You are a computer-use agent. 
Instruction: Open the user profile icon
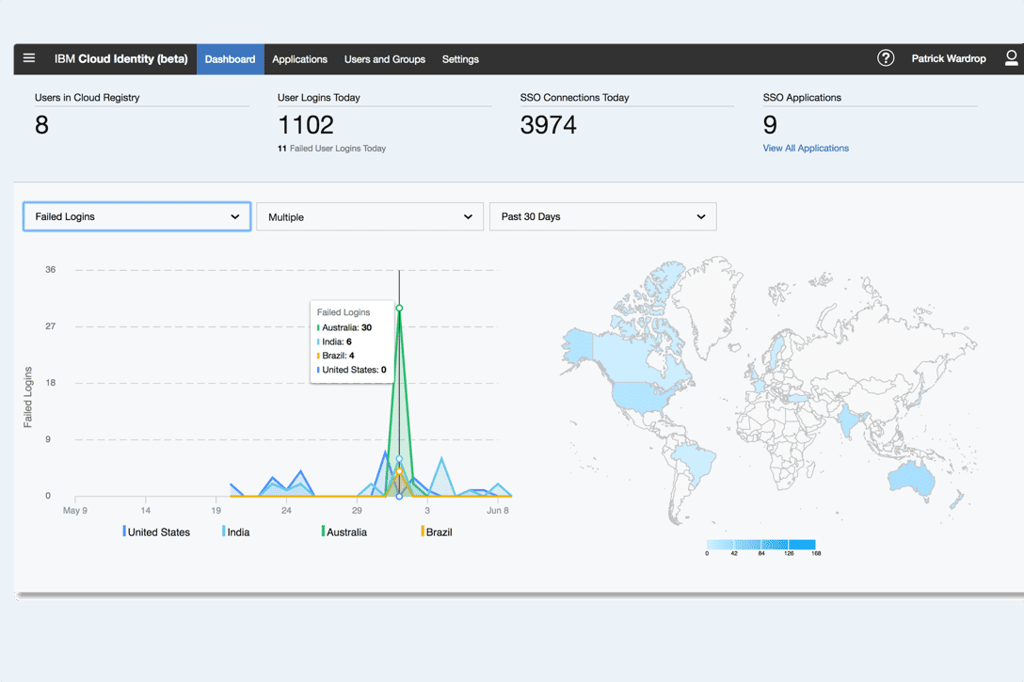(1008, 59)
